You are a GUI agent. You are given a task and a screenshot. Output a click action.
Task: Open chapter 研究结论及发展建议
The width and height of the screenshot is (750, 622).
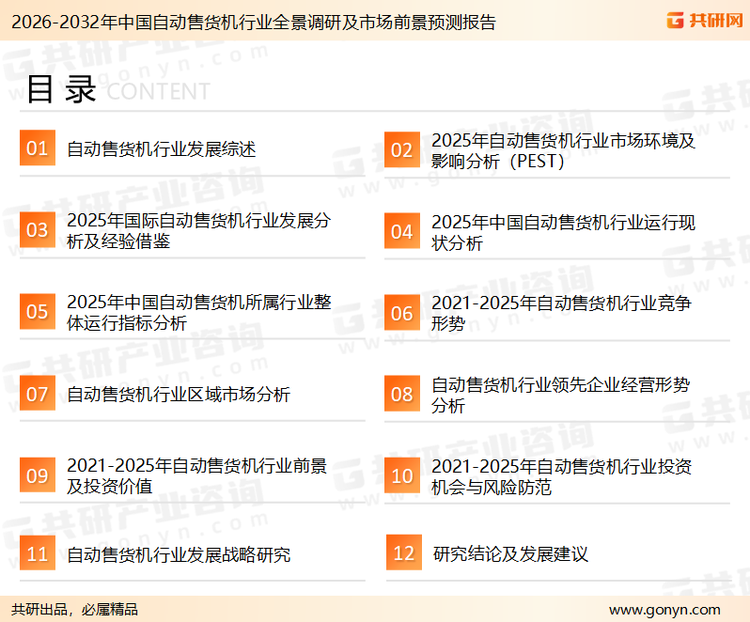tap(510, 554)
